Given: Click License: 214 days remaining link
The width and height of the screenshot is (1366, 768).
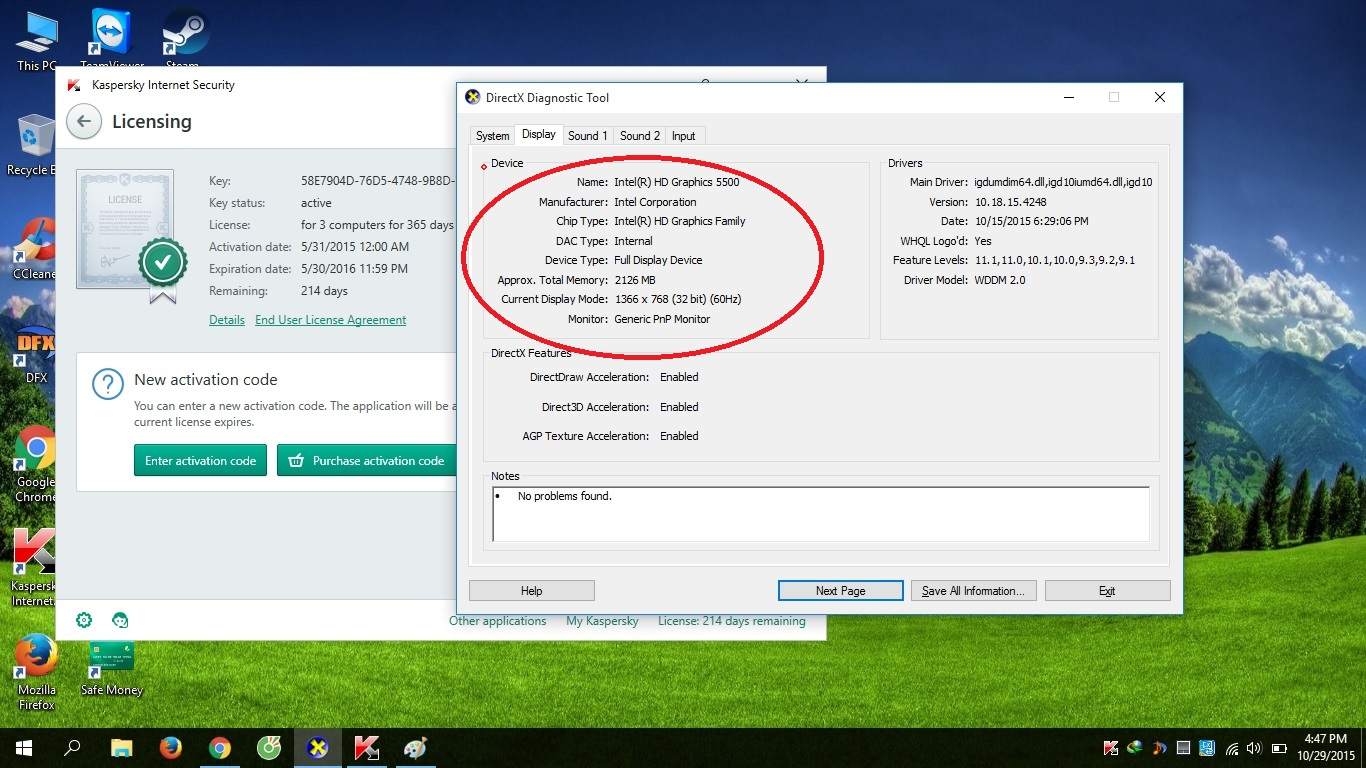Looking at the screenshot, I should click(732, 621).
